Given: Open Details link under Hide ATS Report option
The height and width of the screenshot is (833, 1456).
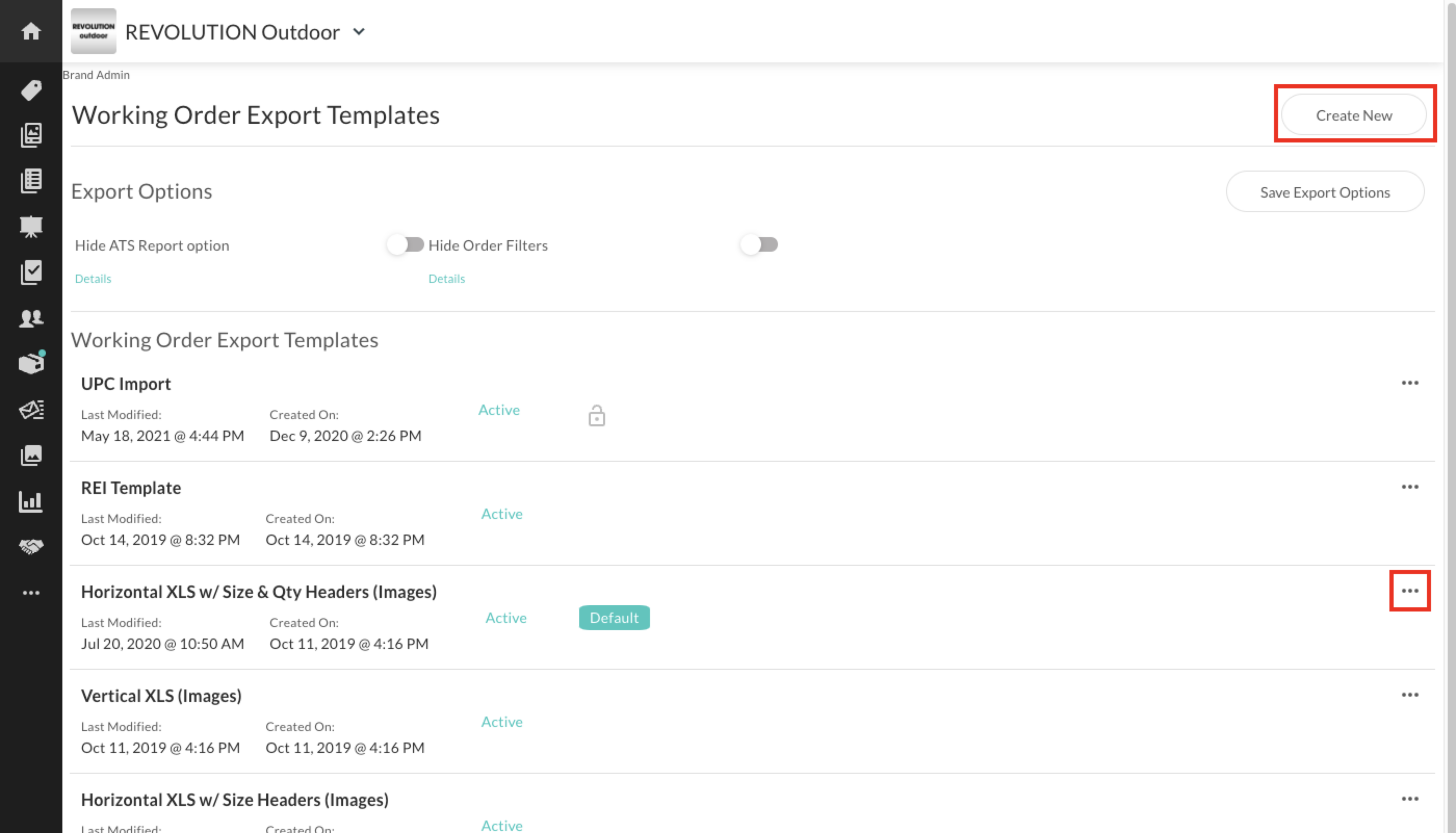Looking at the screenshot, I should click(x=93, y=278).
